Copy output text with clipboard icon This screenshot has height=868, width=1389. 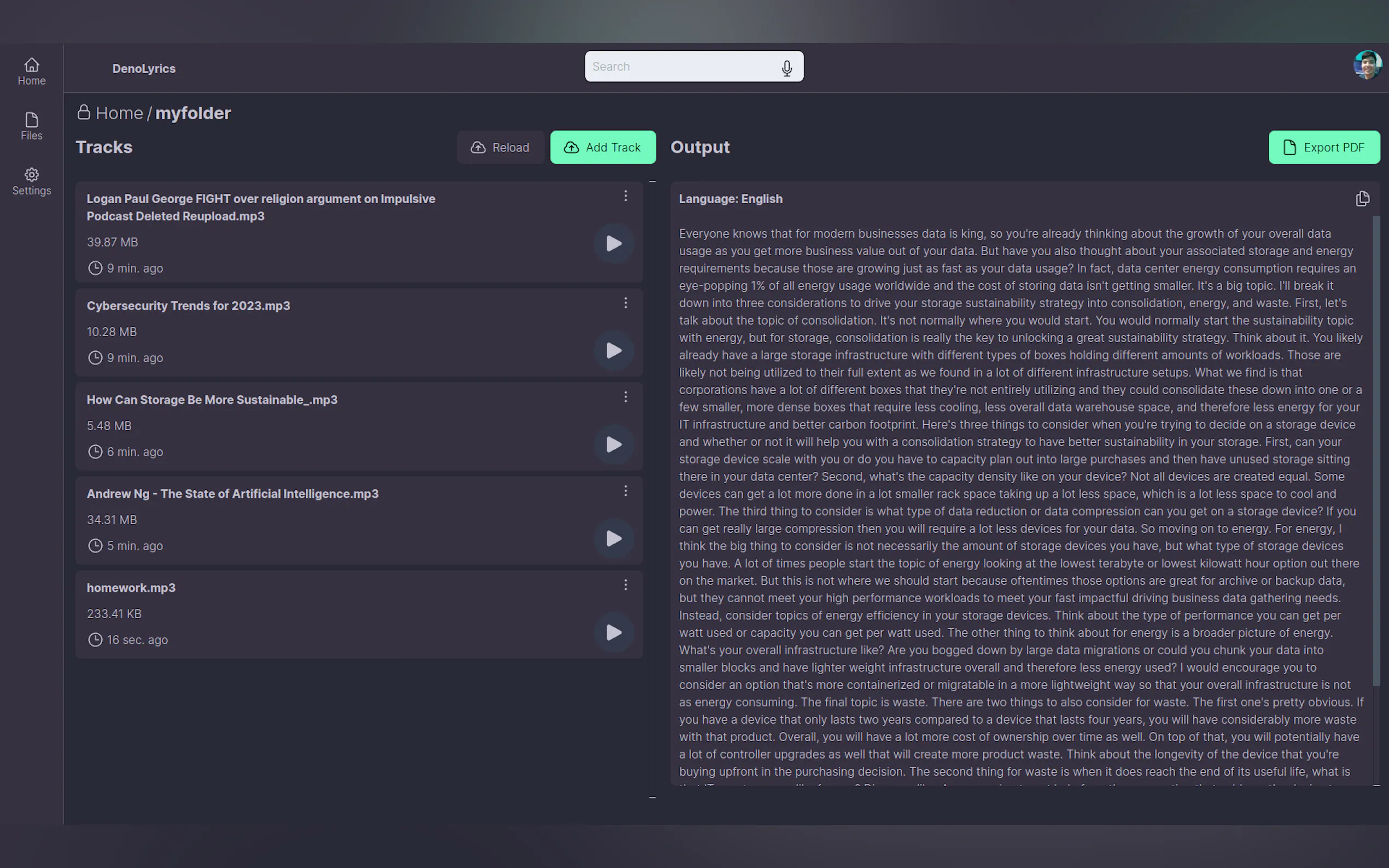pyautogui.click(x=1362, y=198)
